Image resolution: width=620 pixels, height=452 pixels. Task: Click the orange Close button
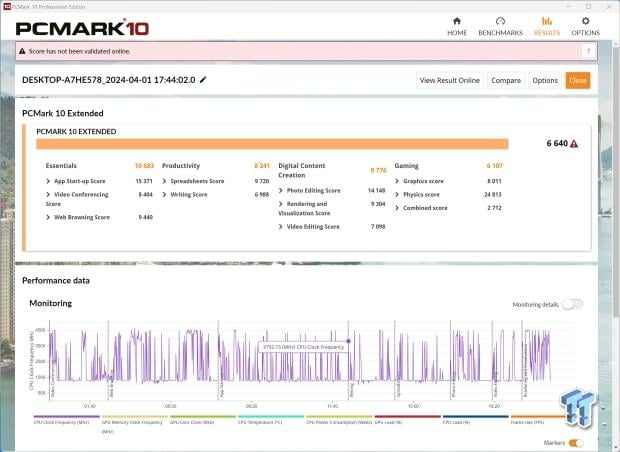[x=578, y=80]
